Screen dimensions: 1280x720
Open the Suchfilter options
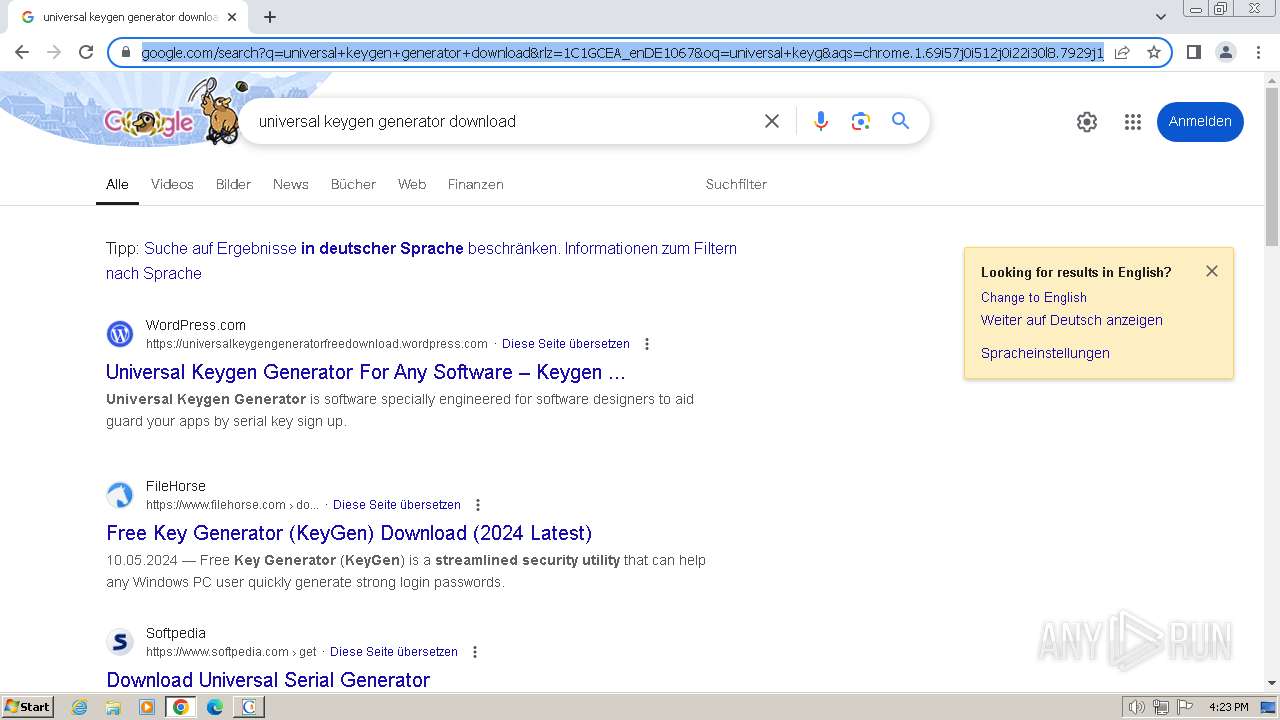(x=736, y=184)
